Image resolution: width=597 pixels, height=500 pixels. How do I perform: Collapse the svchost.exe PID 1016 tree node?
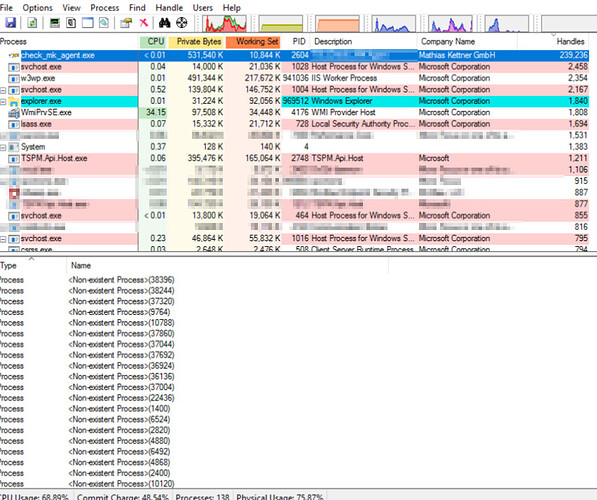(x=3, y=239)
